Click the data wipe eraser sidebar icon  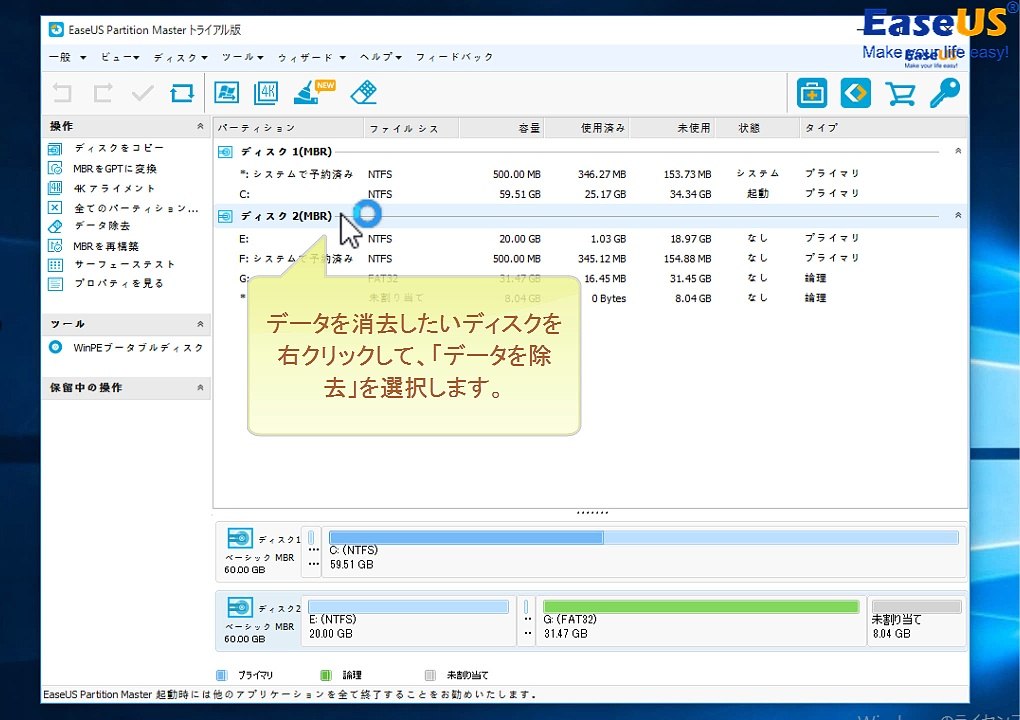tap(55, 226)
